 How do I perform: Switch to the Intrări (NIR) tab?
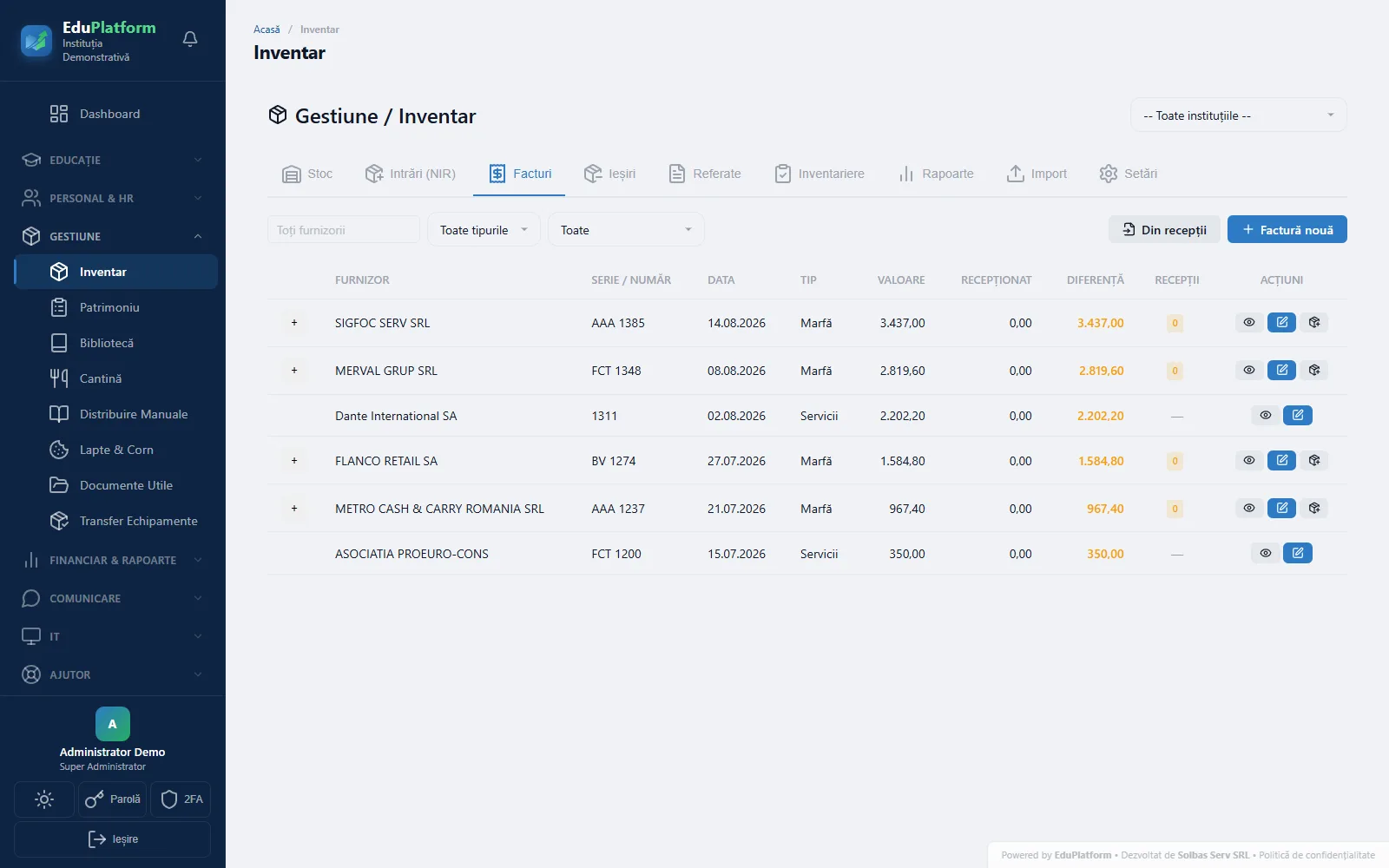click(x=410, y=174)
